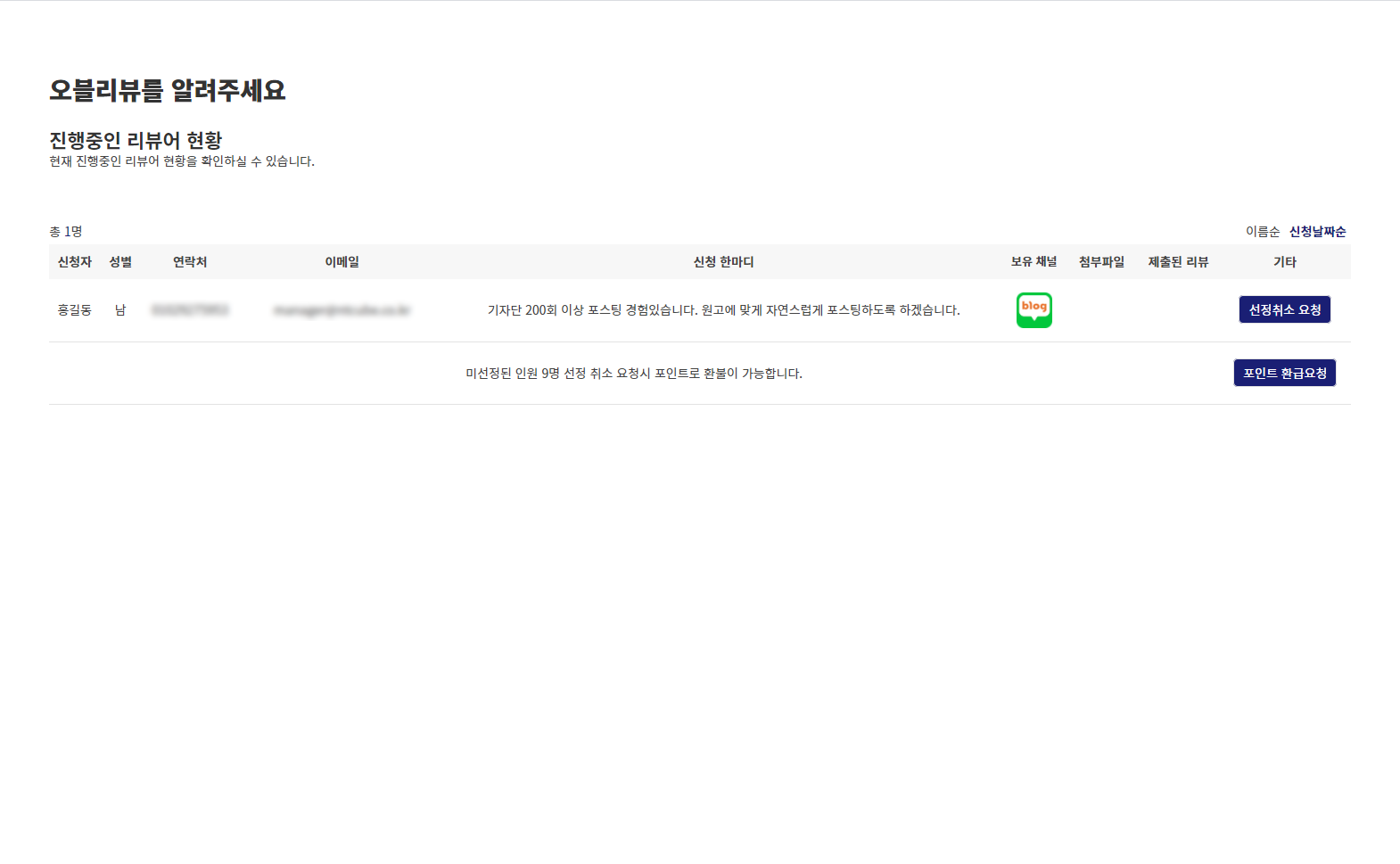Click the 선정취소 요청 button
This screenshot has height=864, width=1400.
[1284, 309]
